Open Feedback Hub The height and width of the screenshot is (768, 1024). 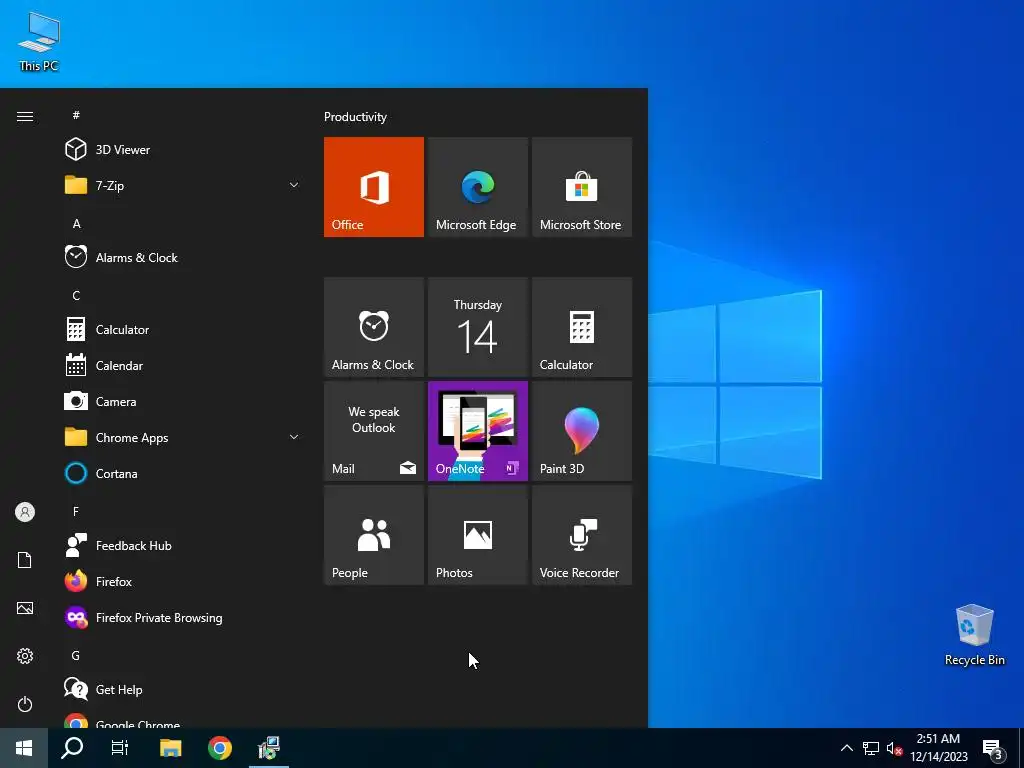[x=182, y=545]
